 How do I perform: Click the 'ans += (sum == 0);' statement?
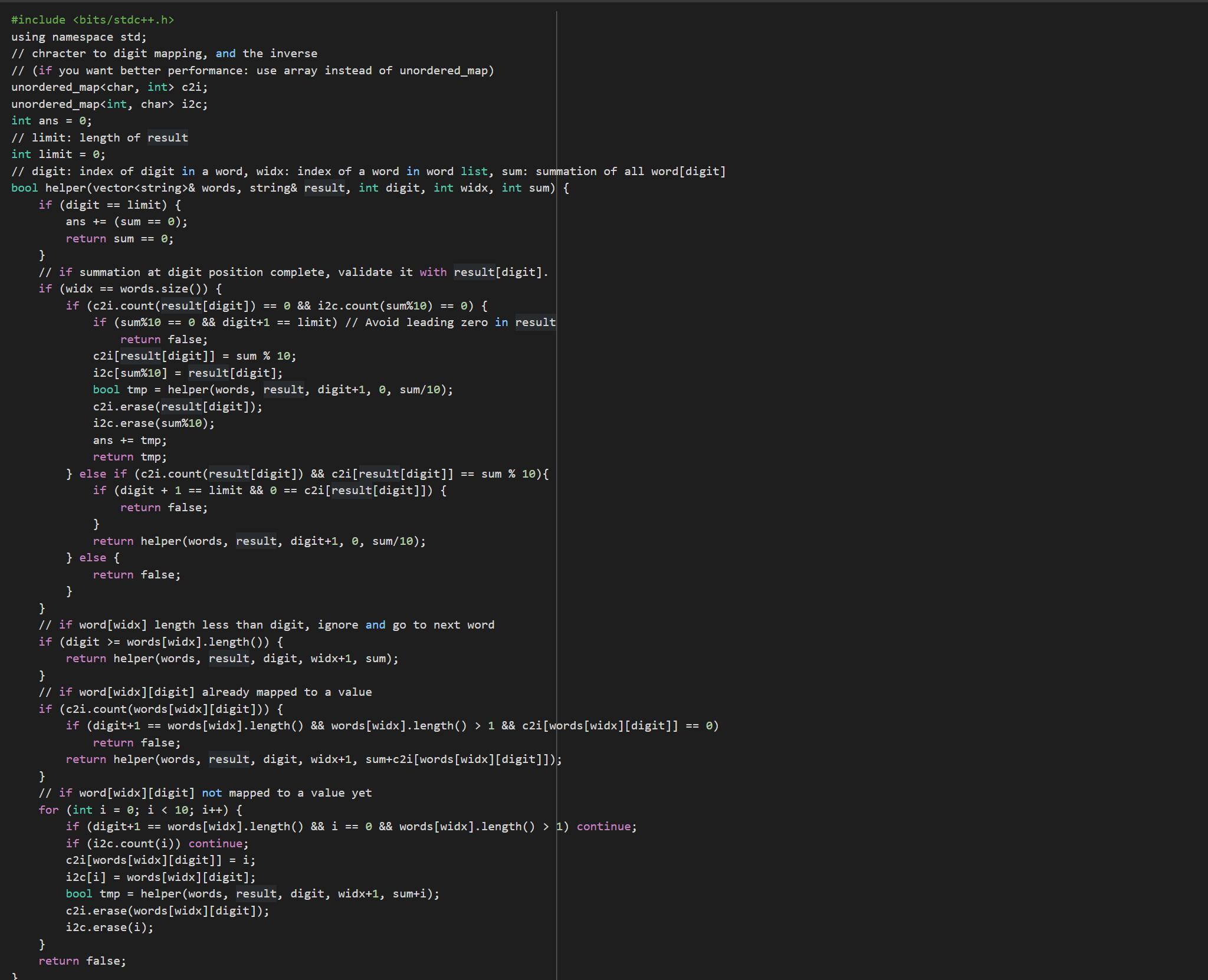tap(126, 222)
